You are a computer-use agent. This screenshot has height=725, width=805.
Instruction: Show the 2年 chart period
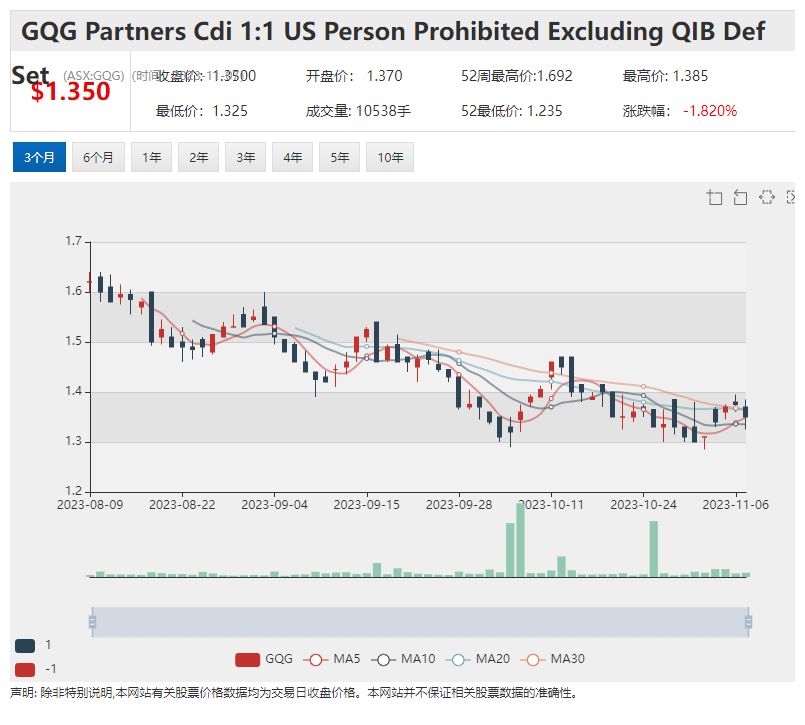[x=199, y=158]
